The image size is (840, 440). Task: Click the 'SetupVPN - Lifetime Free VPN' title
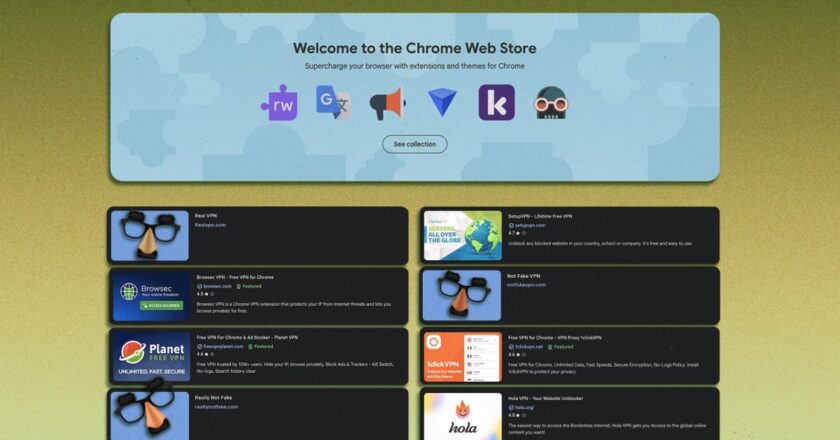click(540, 216)
